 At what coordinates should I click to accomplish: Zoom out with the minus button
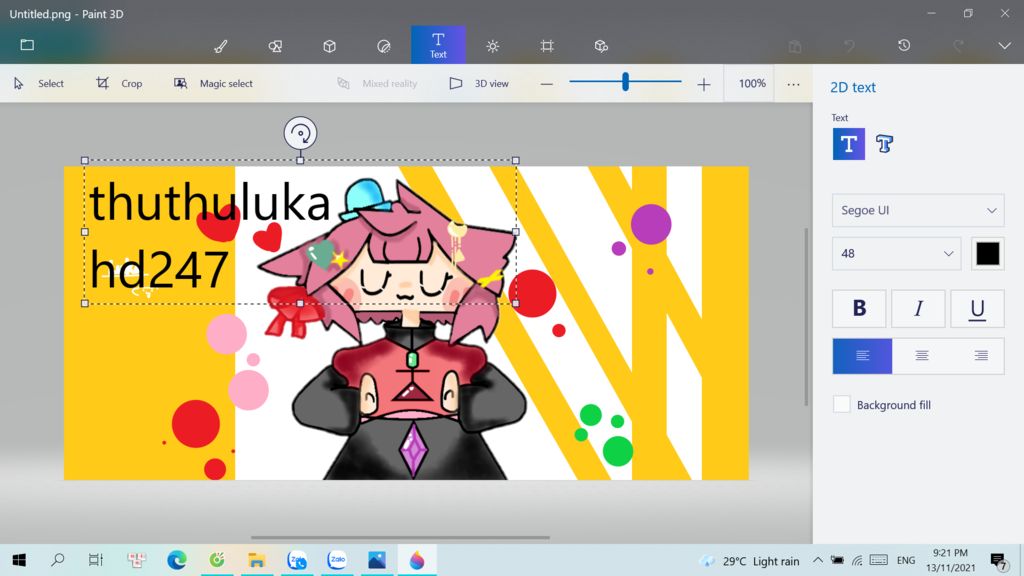click(x=547, y=84)
